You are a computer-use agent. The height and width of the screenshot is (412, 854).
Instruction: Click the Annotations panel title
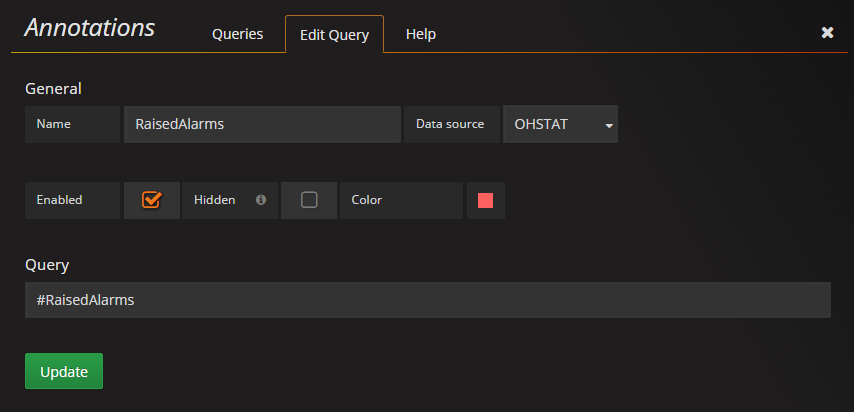pos(90,28)
